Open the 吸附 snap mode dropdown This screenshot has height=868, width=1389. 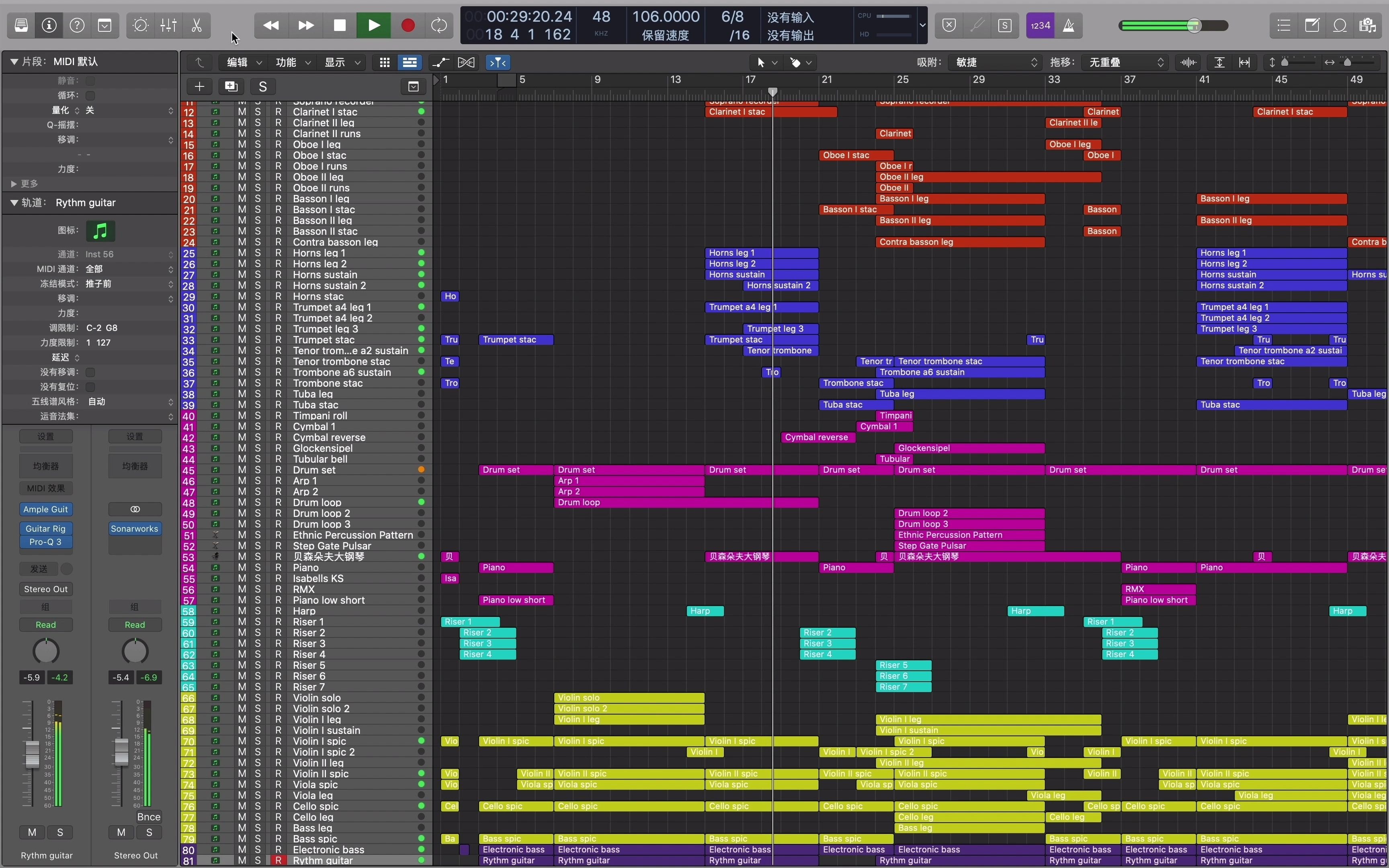click(x=996, y=62)
